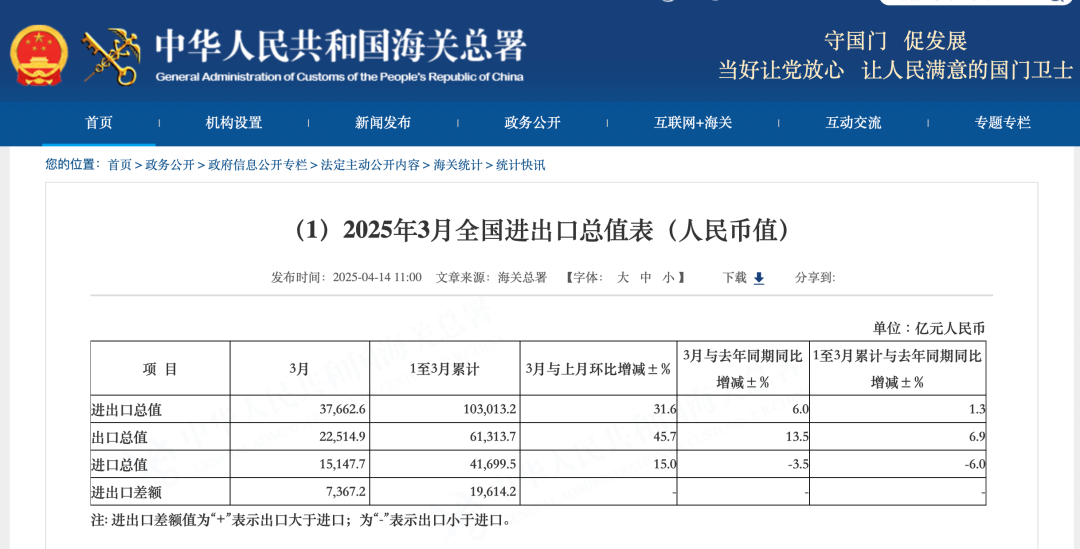This screenshot has height=549, width=1080.
Task: Click the footnote starting with 注
Action: click(x=300, y=520)
